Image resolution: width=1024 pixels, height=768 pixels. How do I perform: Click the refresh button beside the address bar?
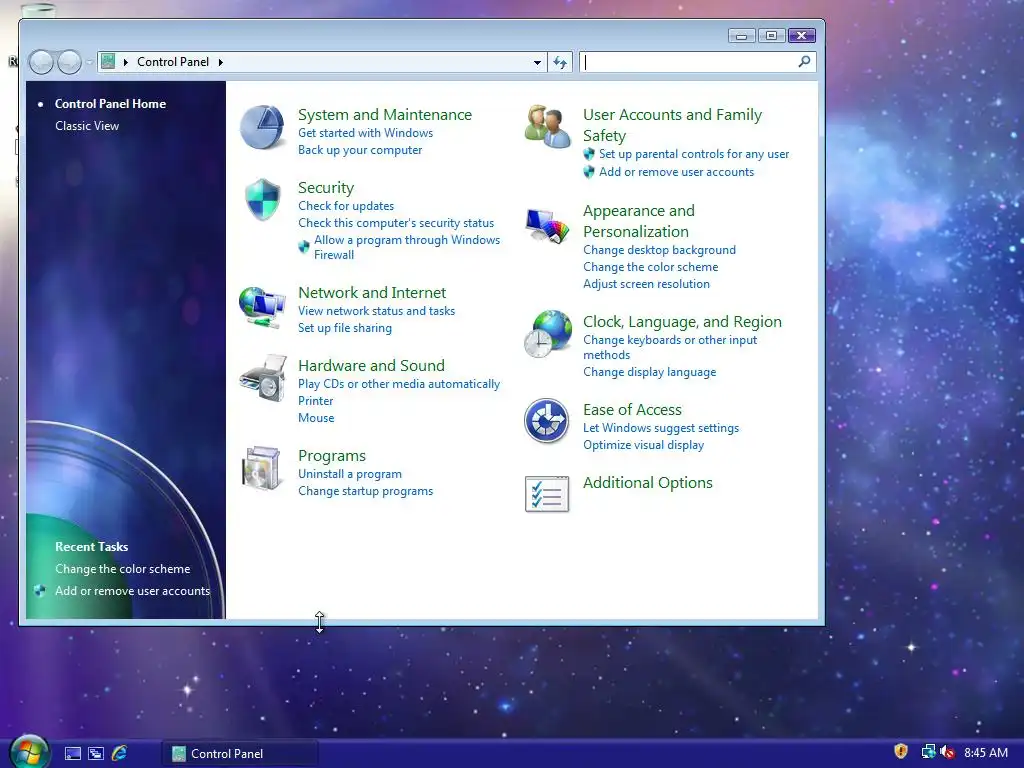(x=560, y=62)
